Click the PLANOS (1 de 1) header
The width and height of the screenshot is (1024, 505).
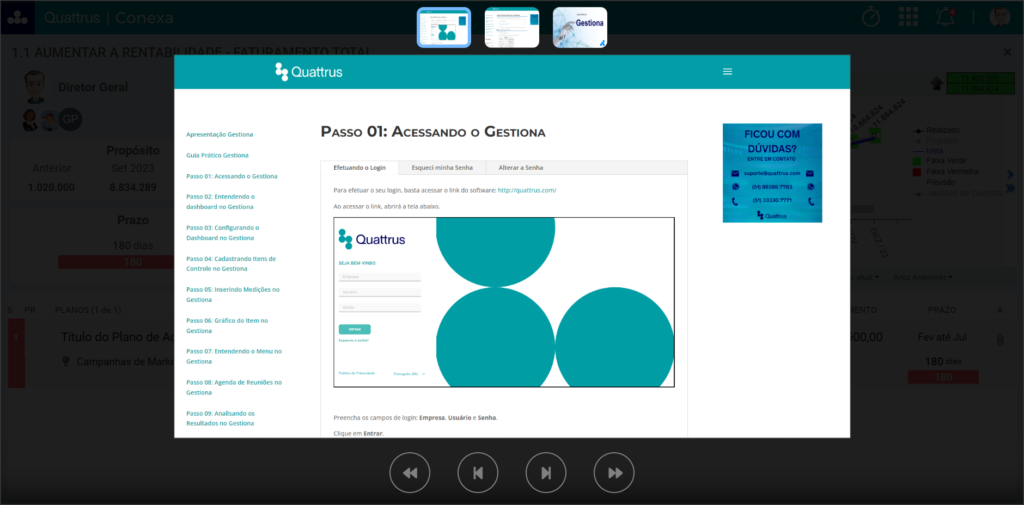[x=88, y=310]
